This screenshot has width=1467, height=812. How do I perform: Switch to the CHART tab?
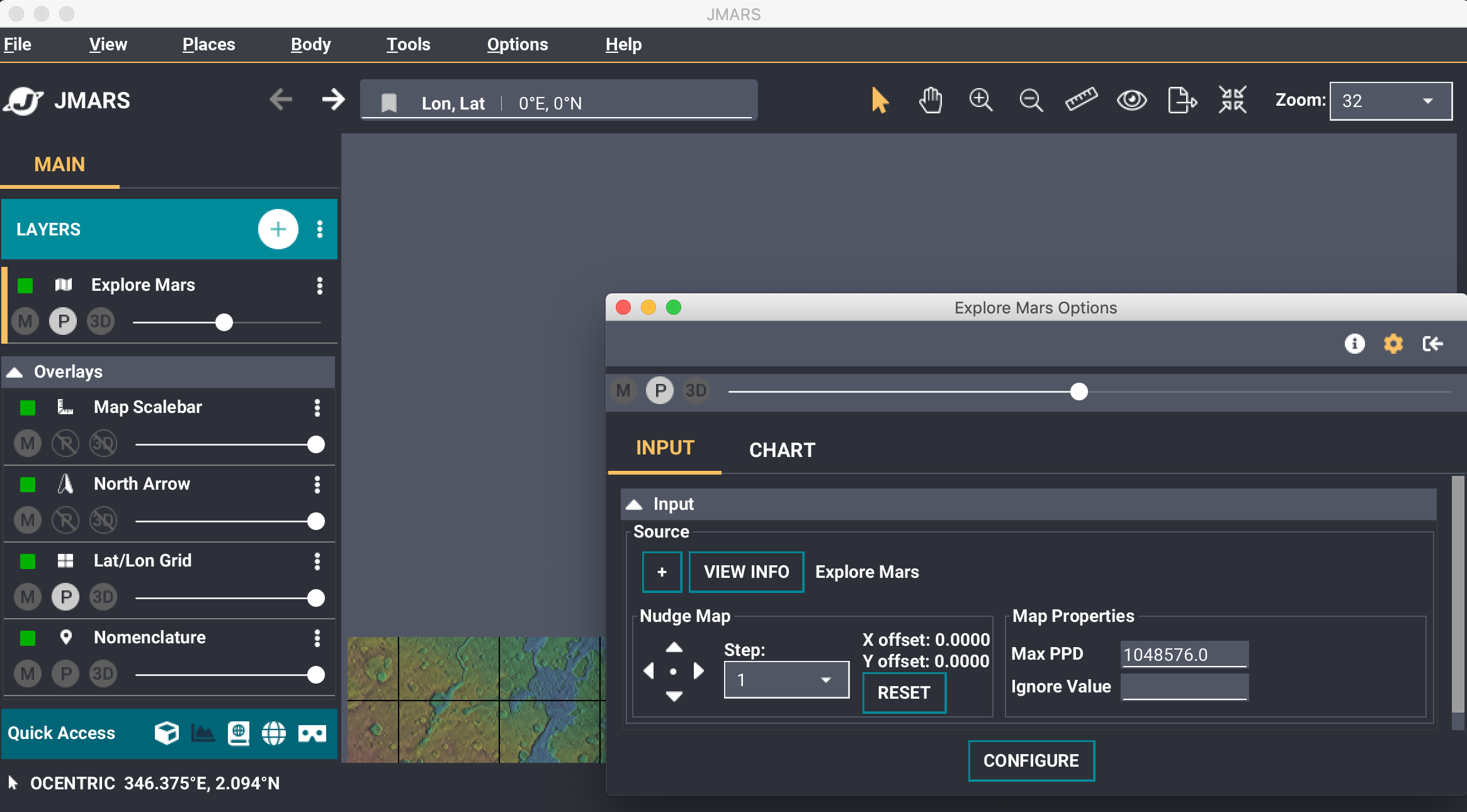tap(782, 450)
